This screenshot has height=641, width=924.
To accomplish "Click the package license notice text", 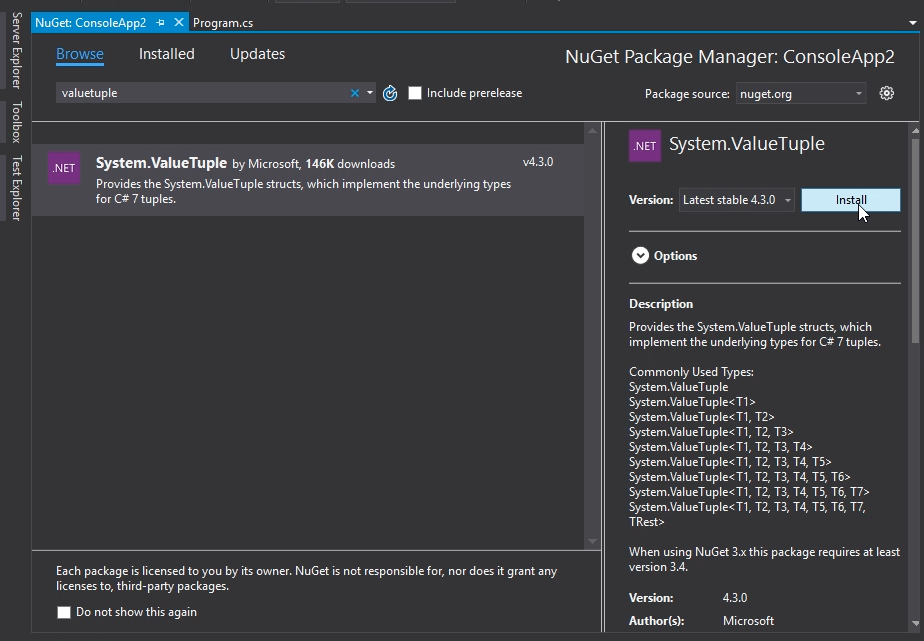I will pos(306,579).
